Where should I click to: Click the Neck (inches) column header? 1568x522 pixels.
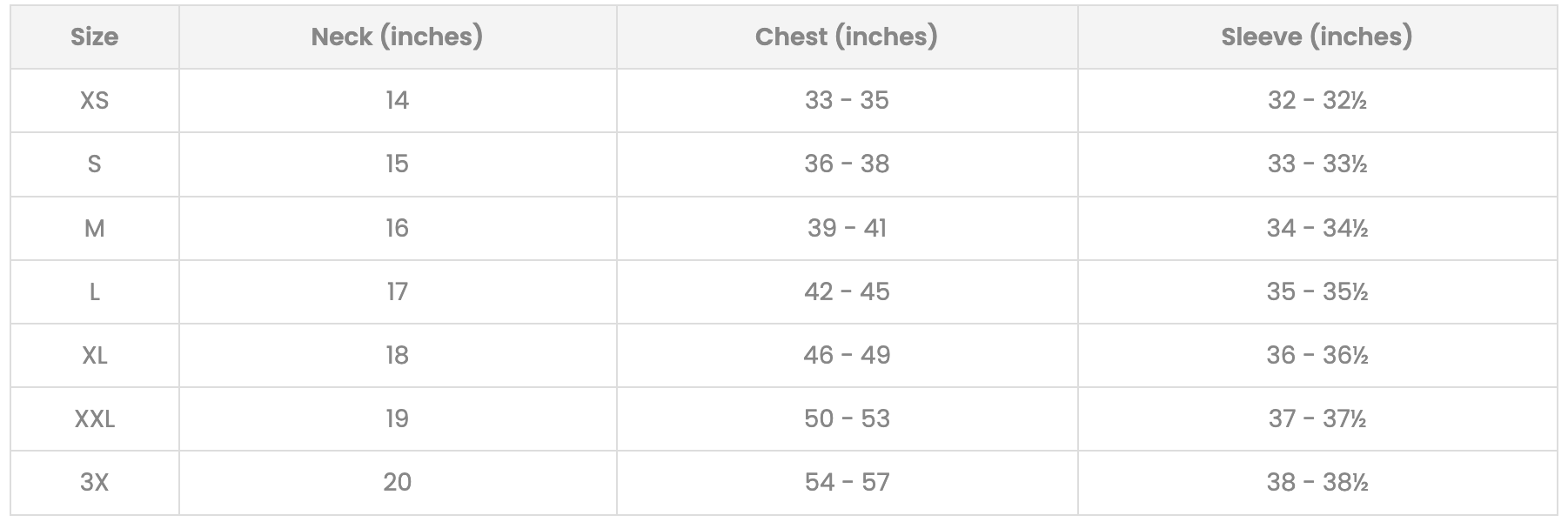click(397, 37)
